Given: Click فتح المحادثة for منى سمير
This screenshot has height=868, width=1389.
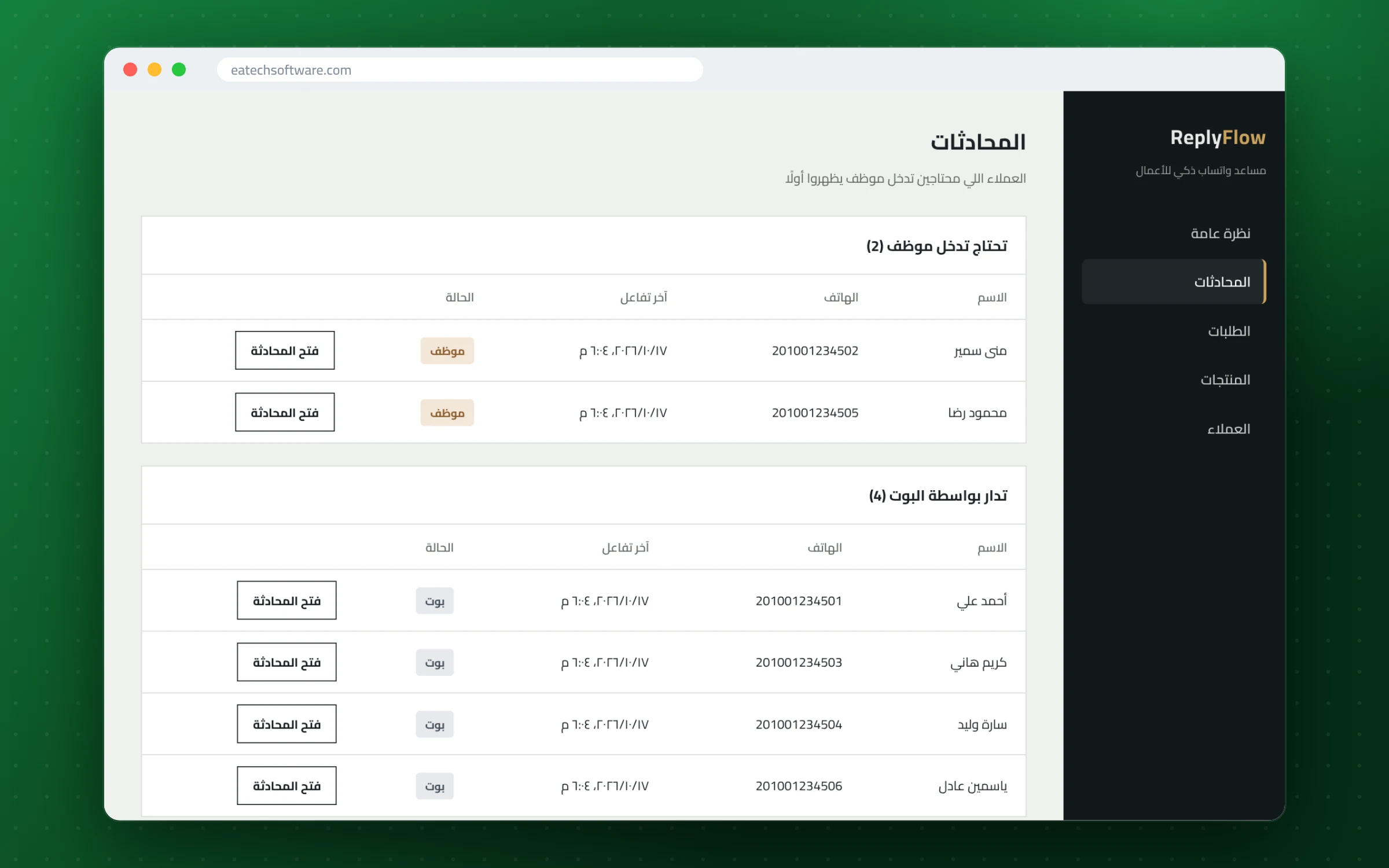Looking at the screenshot, I should (285, 350).
